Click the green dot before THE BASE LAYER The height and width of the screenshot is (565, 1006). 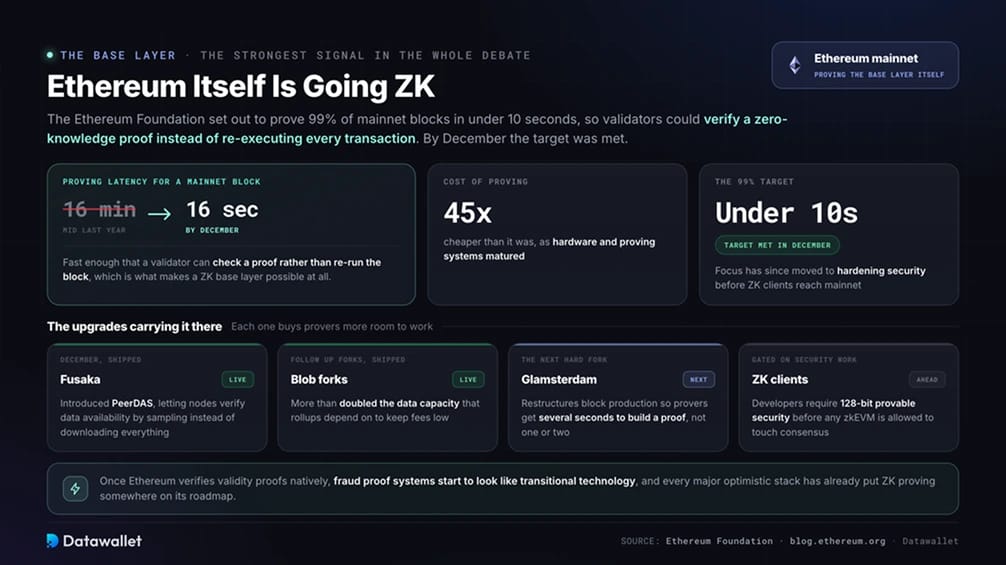50,55
